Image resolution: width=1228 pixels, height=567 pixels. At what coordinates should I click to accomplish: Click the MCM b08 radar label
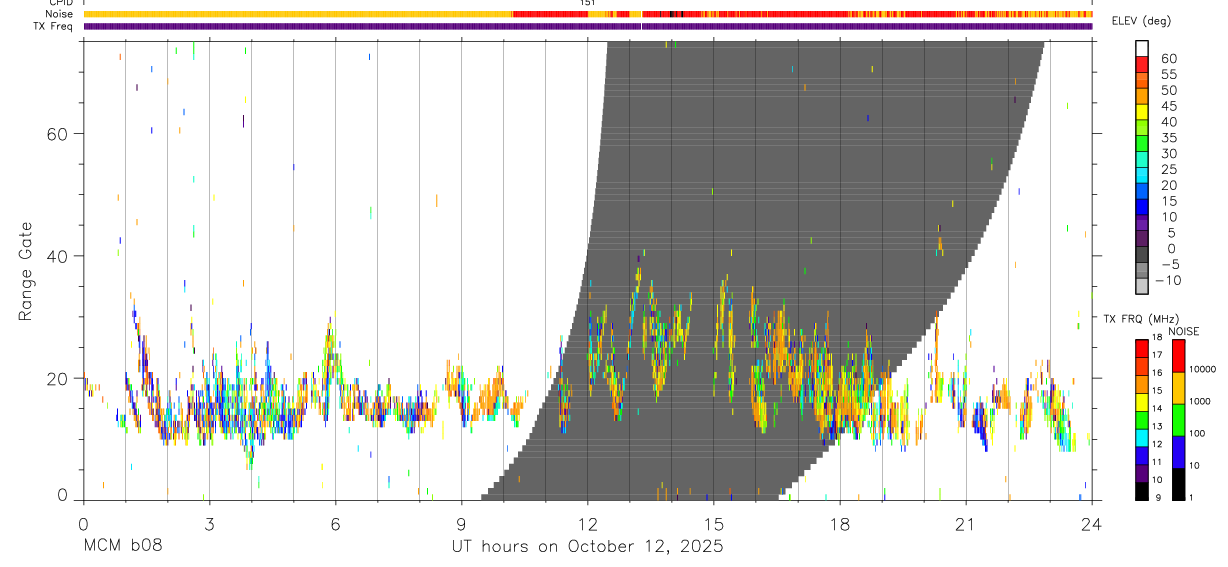[122, 546]
